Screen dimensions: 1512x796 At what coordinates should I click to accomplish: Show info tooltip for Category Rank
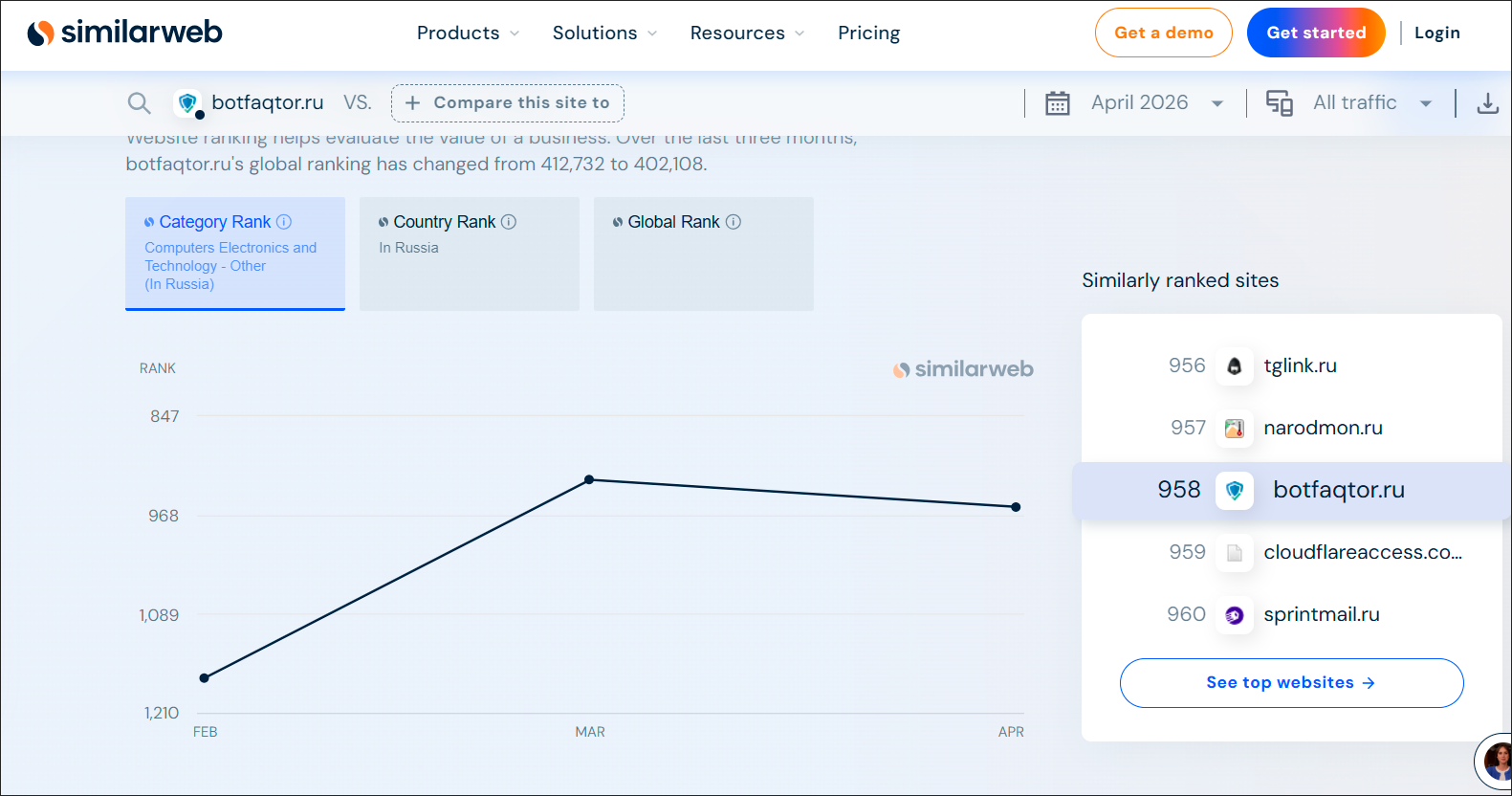(x=284, y=222)
